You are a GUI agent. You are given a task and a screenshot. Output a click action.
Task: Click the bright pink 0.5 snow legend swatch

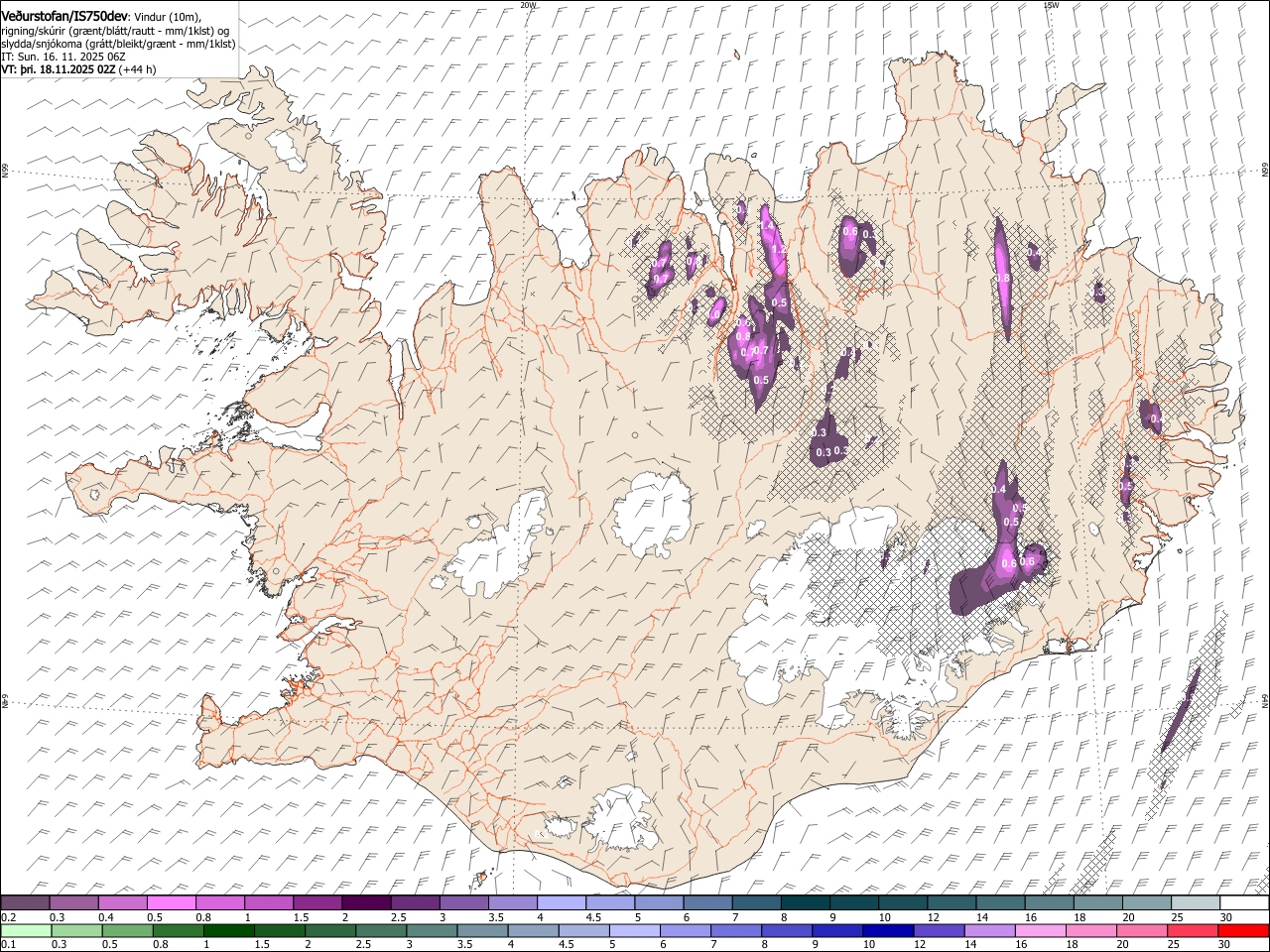(171, 903)
